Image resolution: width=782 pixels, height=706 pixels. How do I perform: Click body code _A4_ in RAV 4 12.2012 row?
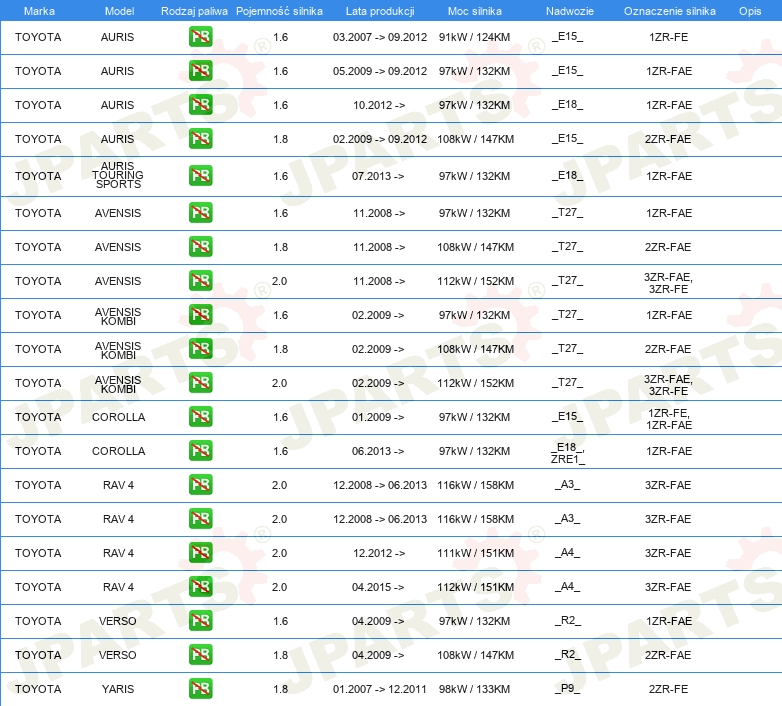click(x=568, y=552)
